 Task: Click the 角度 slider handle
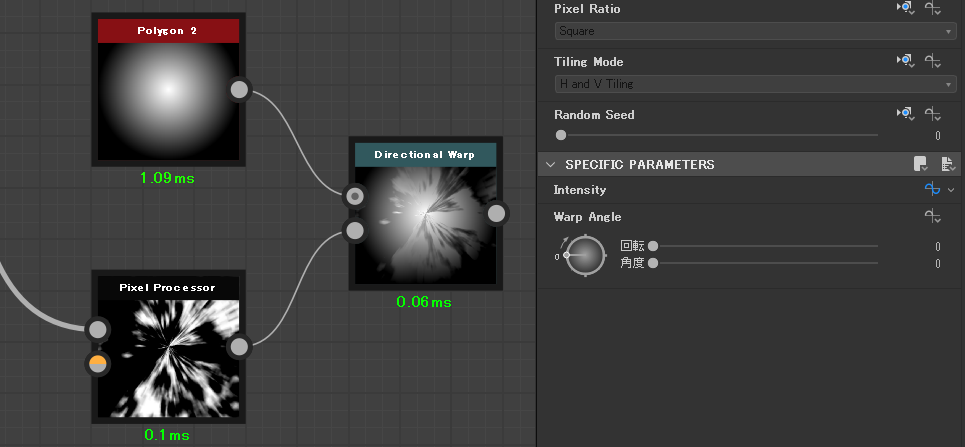[653, 264]
